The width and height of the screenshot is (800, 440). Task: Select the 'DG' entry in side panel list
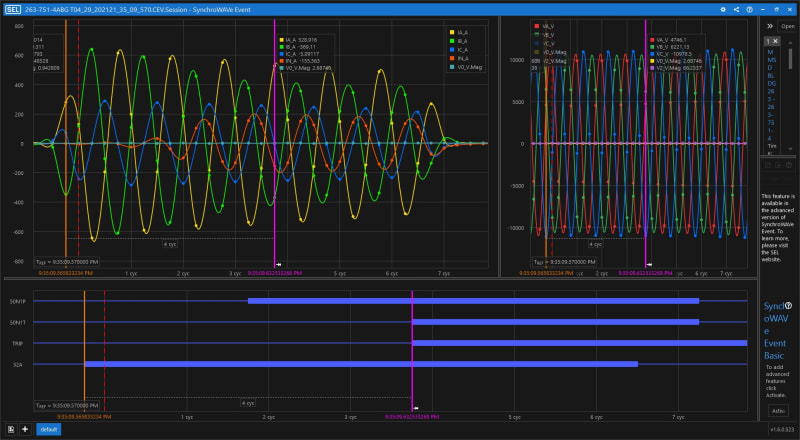(x=771, y=83)
